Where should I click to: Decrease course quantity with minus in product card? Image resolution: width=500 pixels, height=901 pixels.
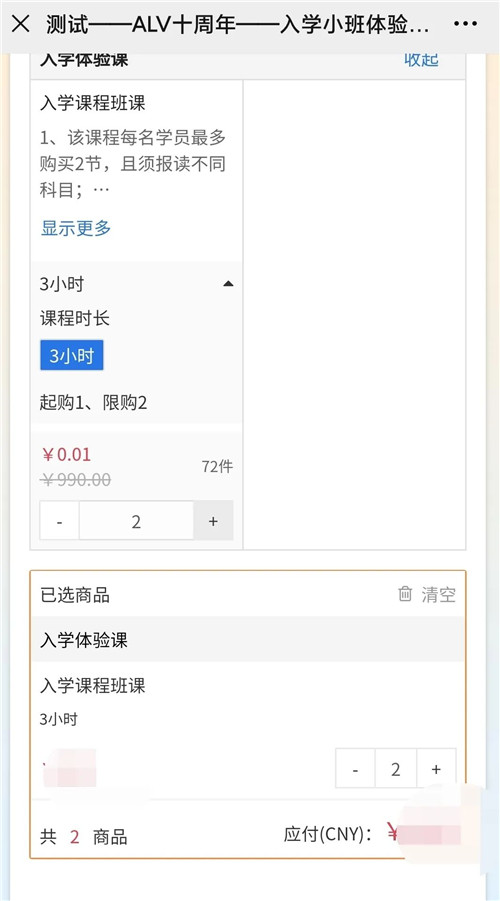point(59,521)
